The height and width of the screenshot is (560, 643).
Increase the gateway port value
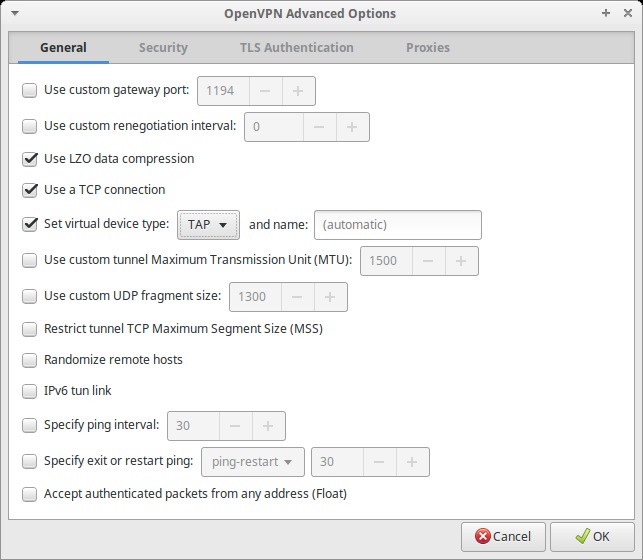(299, 91)
